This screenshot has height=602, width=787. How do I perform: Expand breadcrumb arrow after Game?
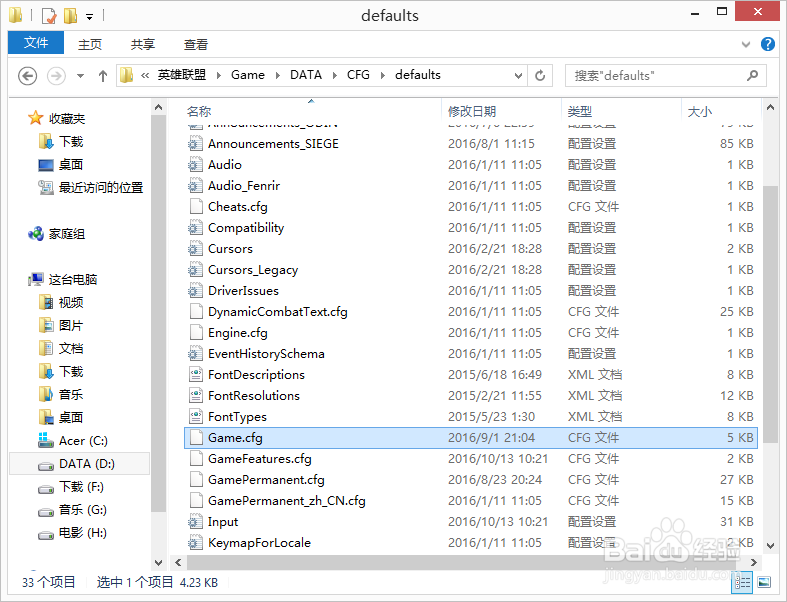(x=277, y=75)
